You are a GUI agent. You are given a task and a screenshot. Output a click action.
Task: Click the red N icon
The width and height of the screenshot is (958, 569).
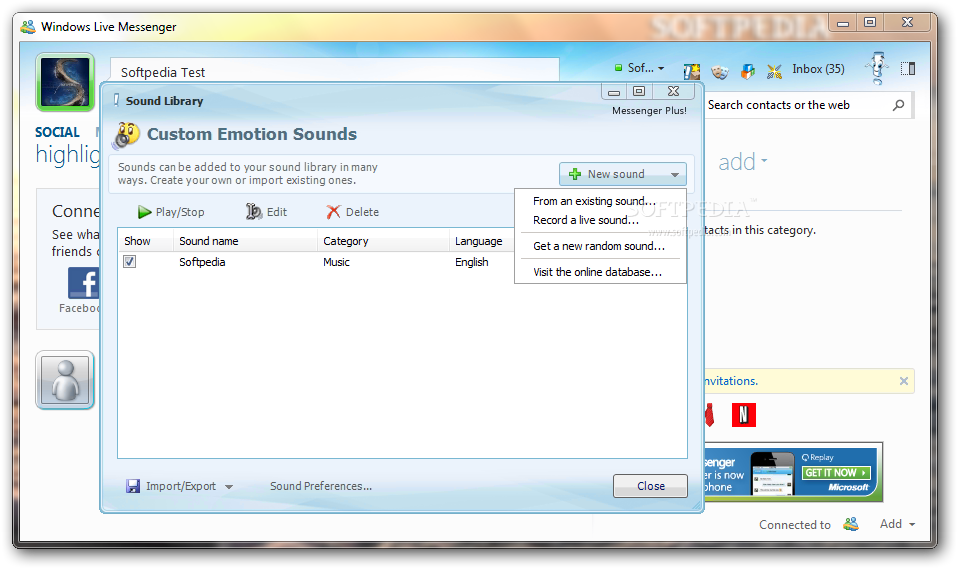(744, 415)
